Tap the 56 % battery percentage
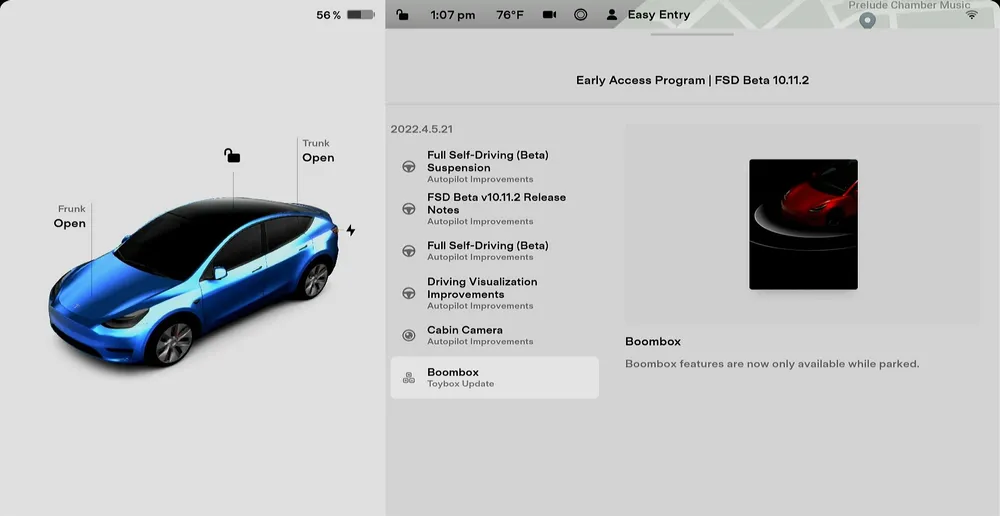This screenshot has height=516, width=1000. click(328, 15)
